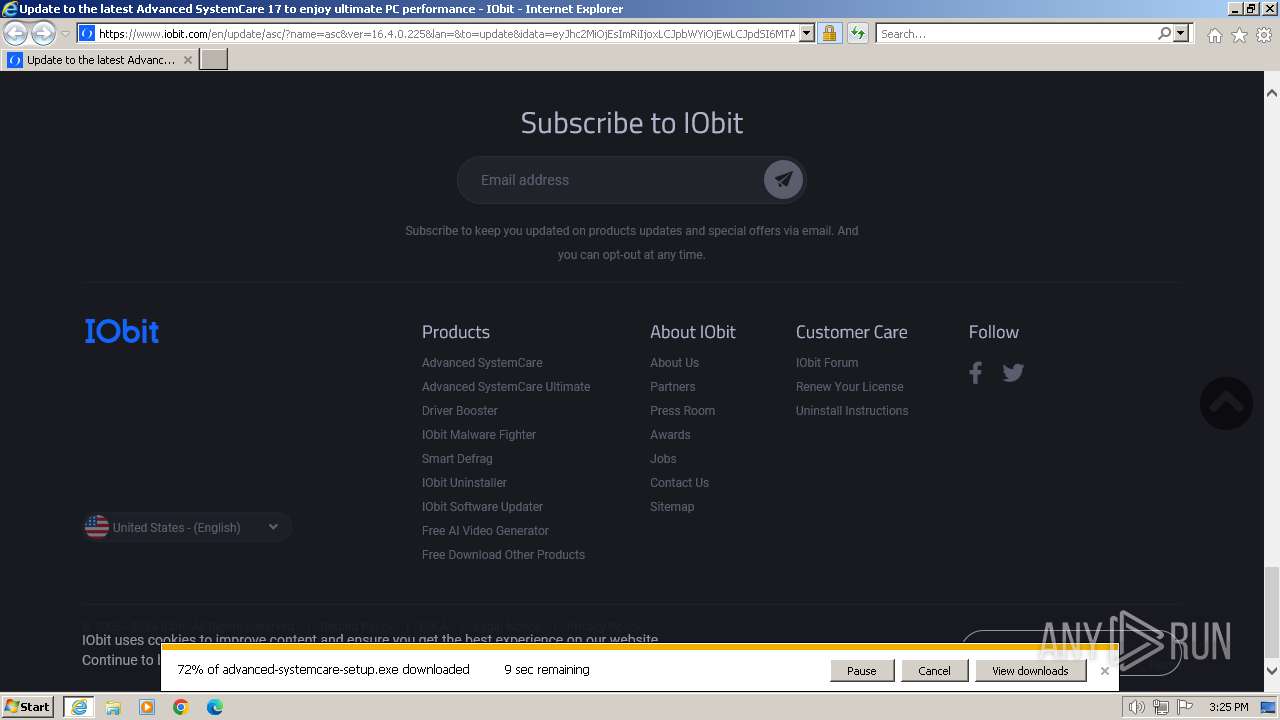Image resolution: width=1280 pixels, height=720 pixels.
Task: Click the security lock icon in address bar
Action: point(829,33)
